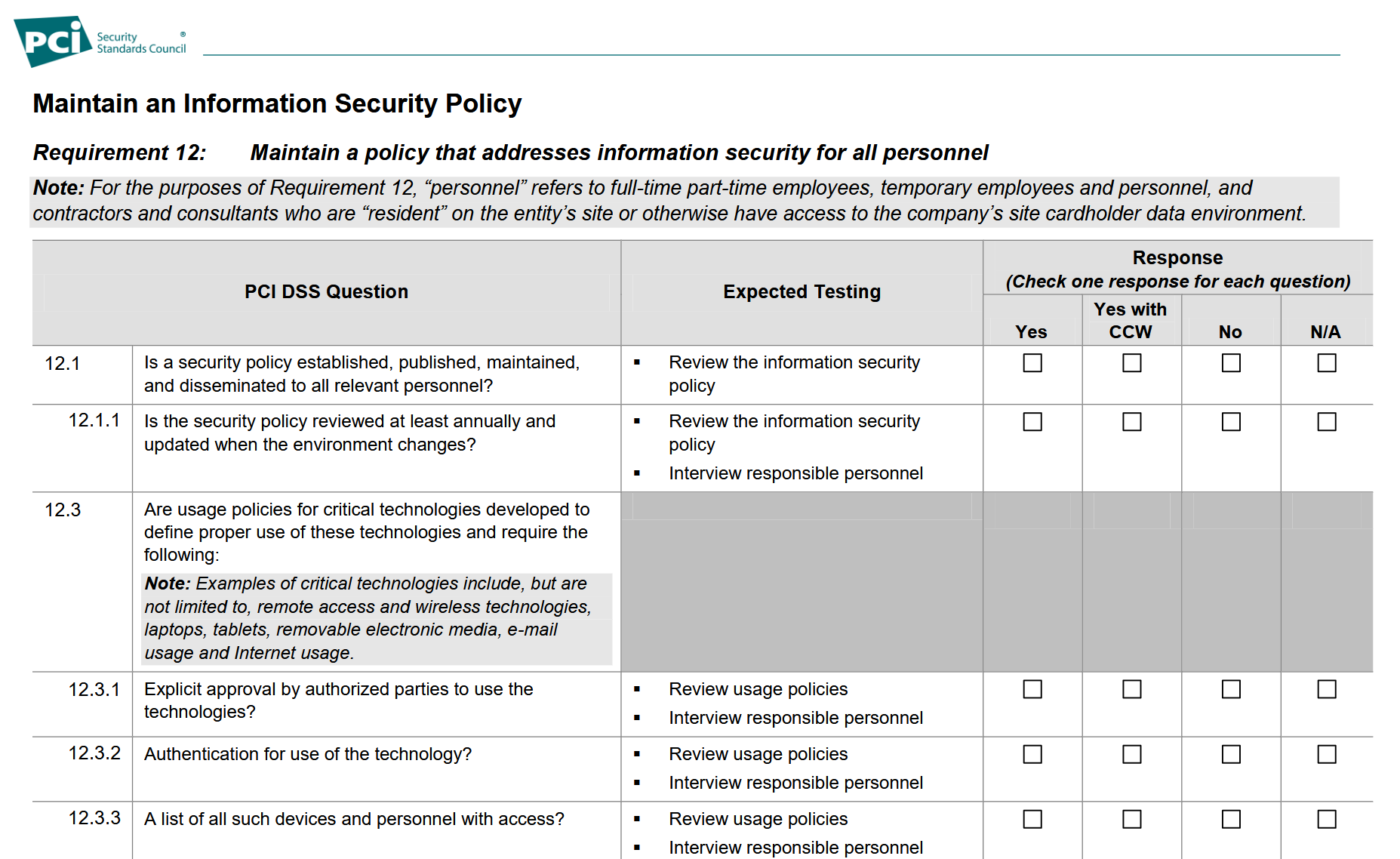
Task: Check Yes for question 12.1.1
Action: click(x=1032, y=422)
